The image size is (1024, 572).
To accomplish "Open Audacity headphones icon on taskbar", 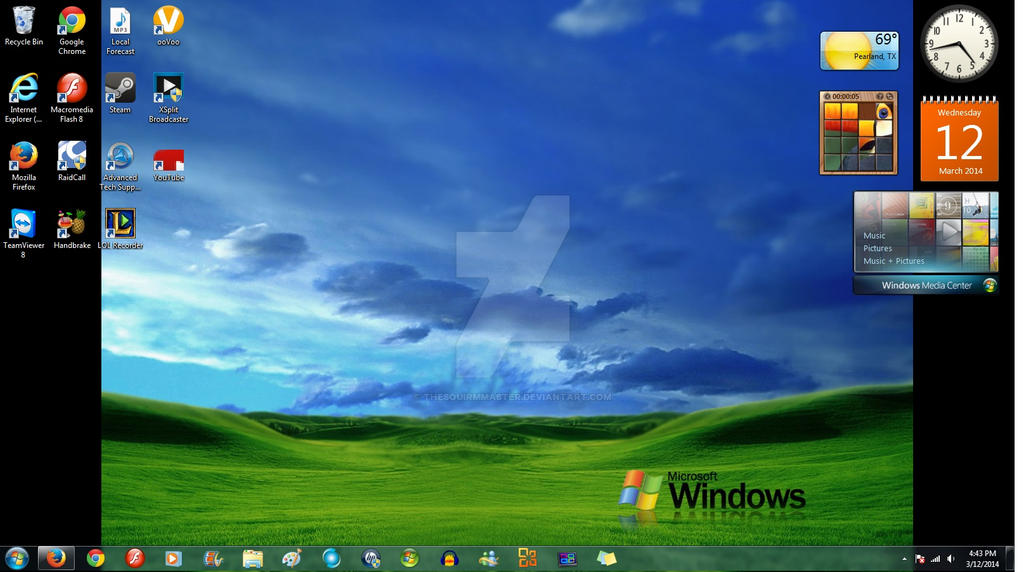I will click(449, 558).
